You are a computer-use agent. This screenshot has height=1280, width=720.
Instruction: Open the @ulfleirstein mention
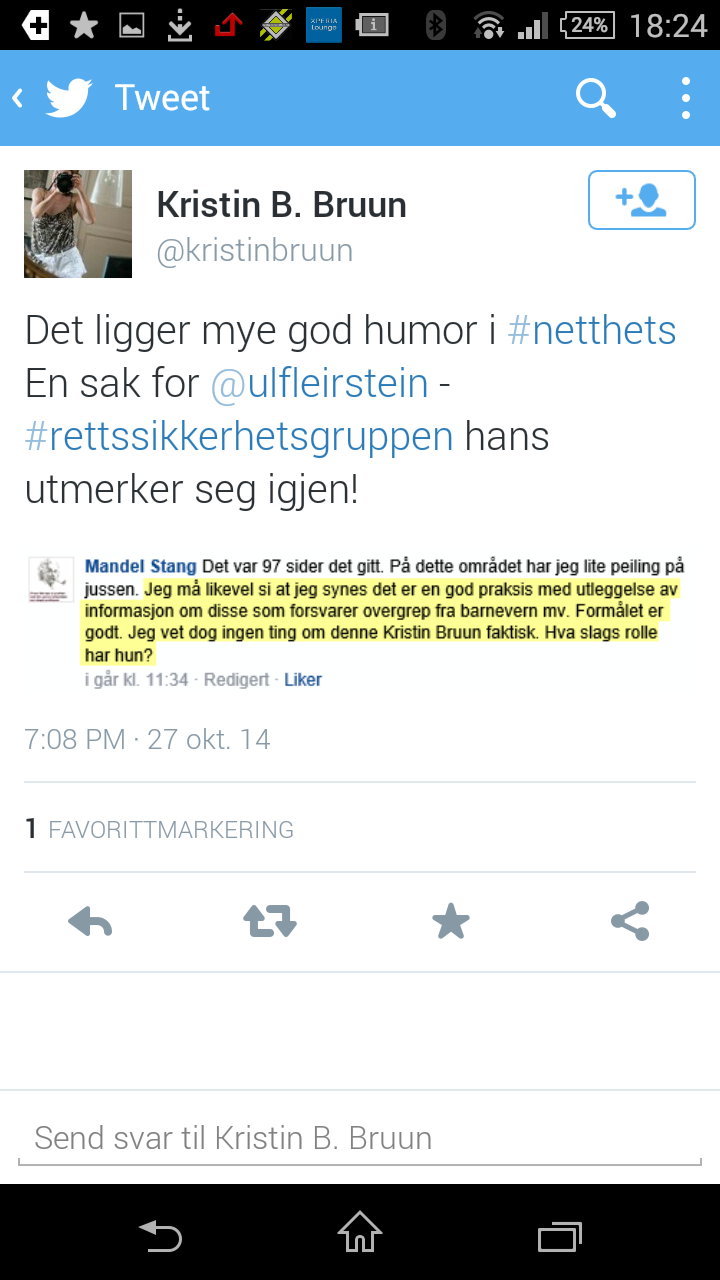coord(319,383)
